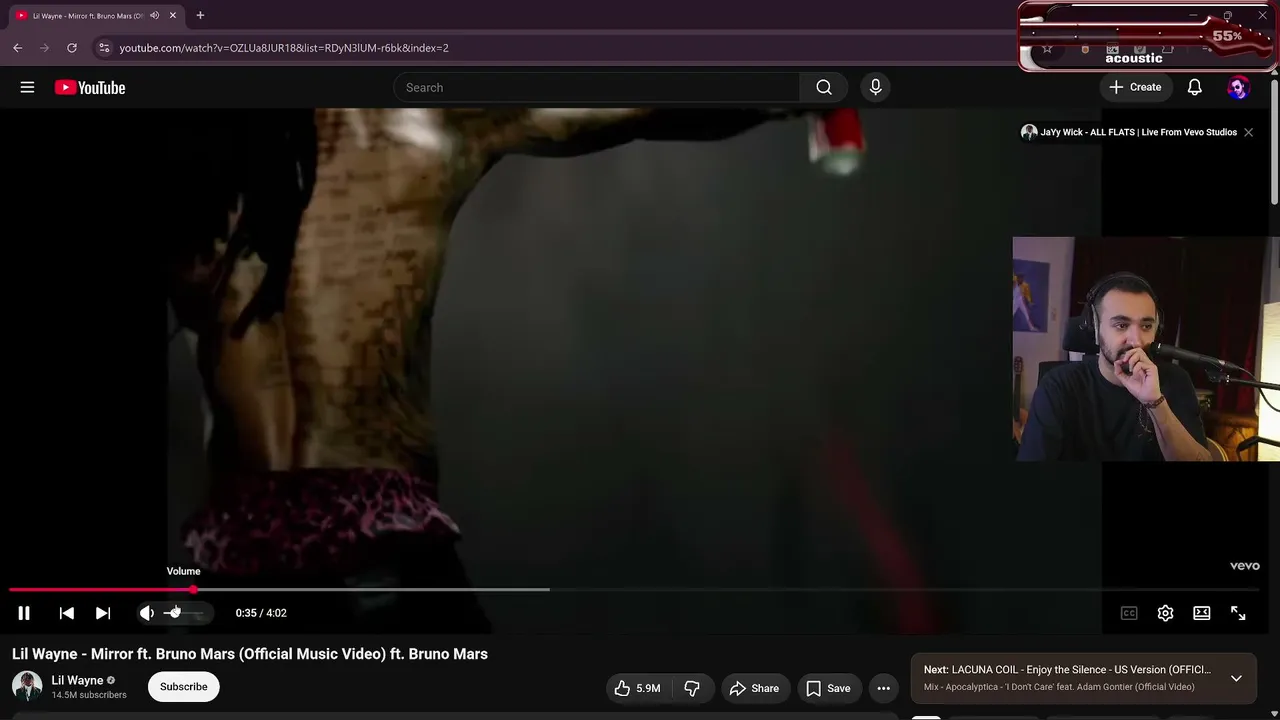Click the magnifying glass search button
This screenshot has height=720, width=1280.
(x=824, y=88)
